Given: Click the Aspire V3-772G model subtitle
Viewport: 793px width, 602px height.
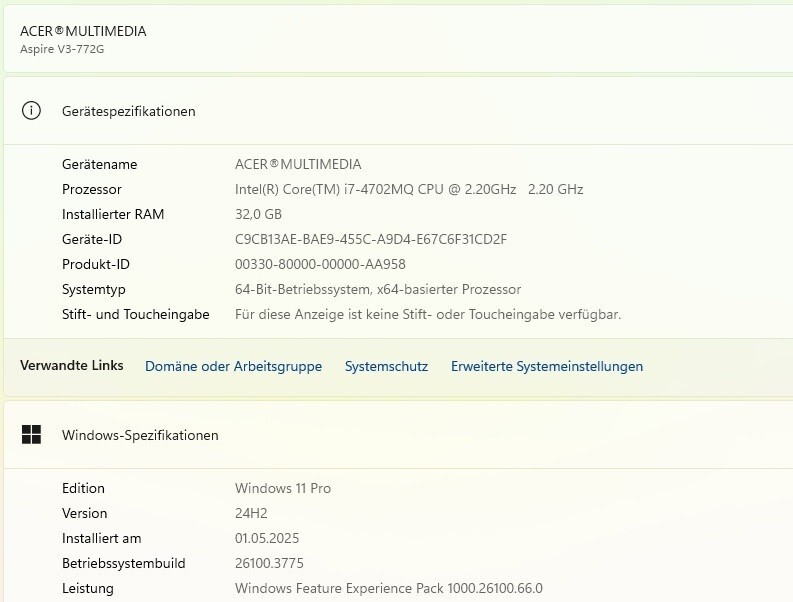Looking at the screenshot, I should (x=62, y=49).
